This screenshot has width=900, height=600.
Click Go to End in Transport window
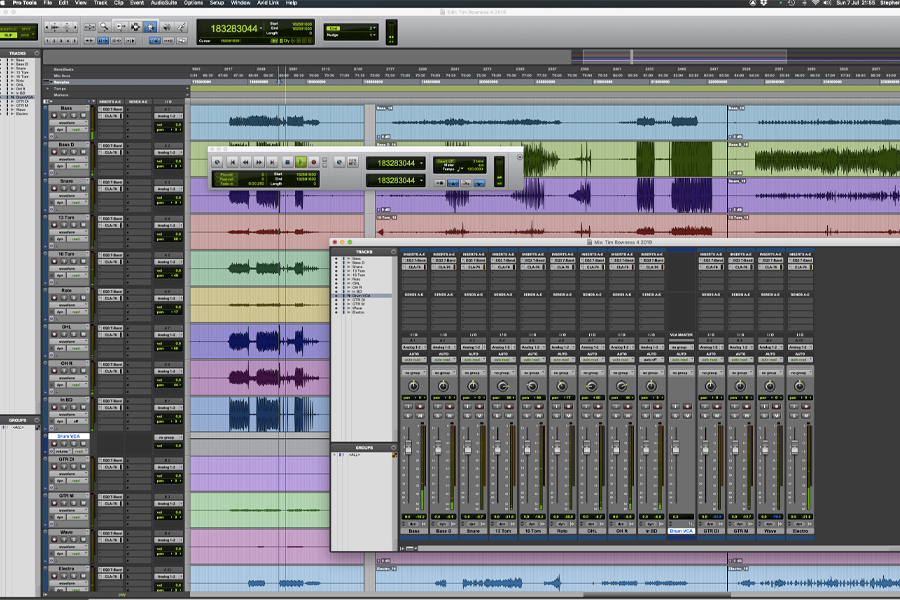click(272, 162)
